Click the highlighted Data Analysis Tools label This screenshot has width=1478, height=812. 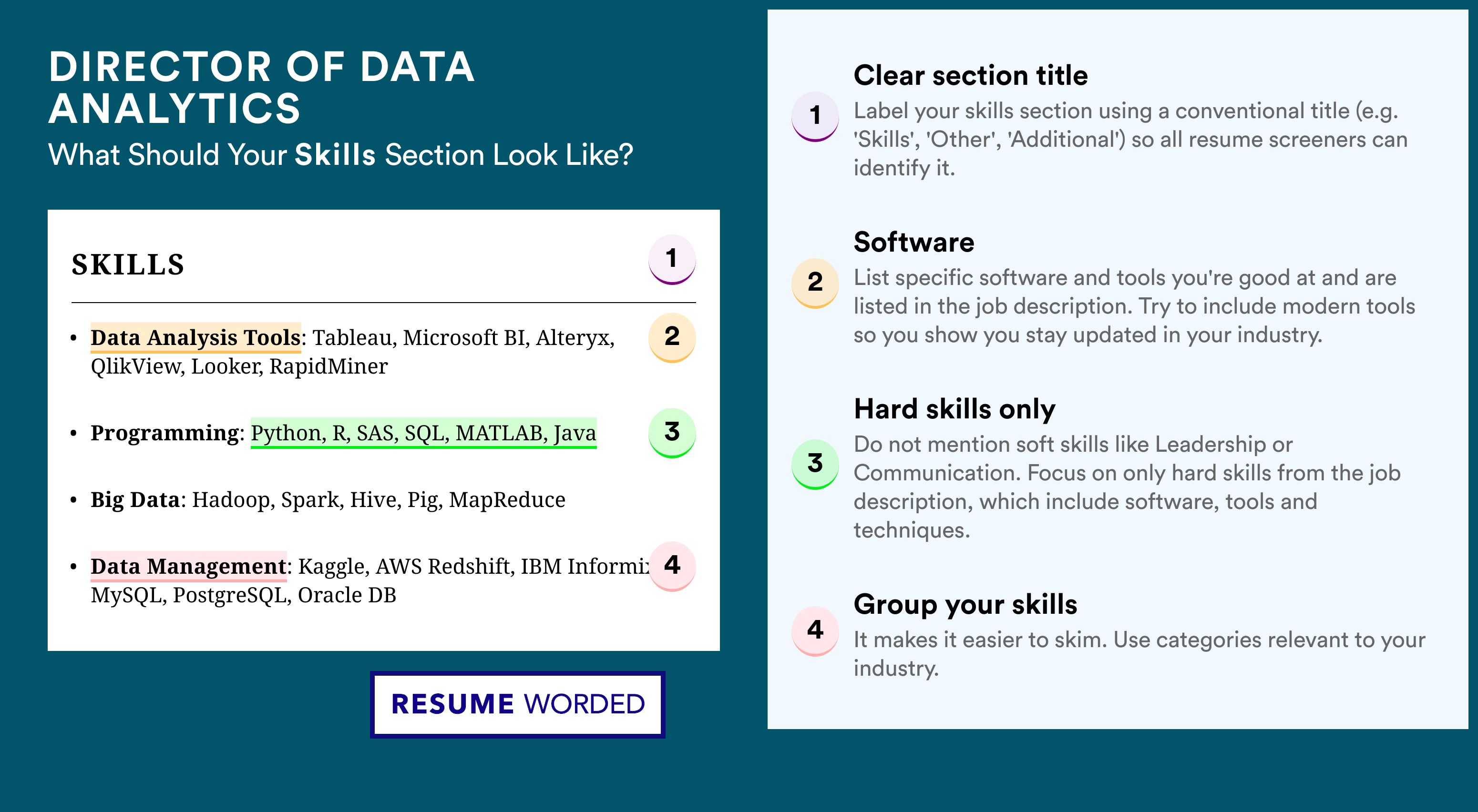[x=195, y=337]
